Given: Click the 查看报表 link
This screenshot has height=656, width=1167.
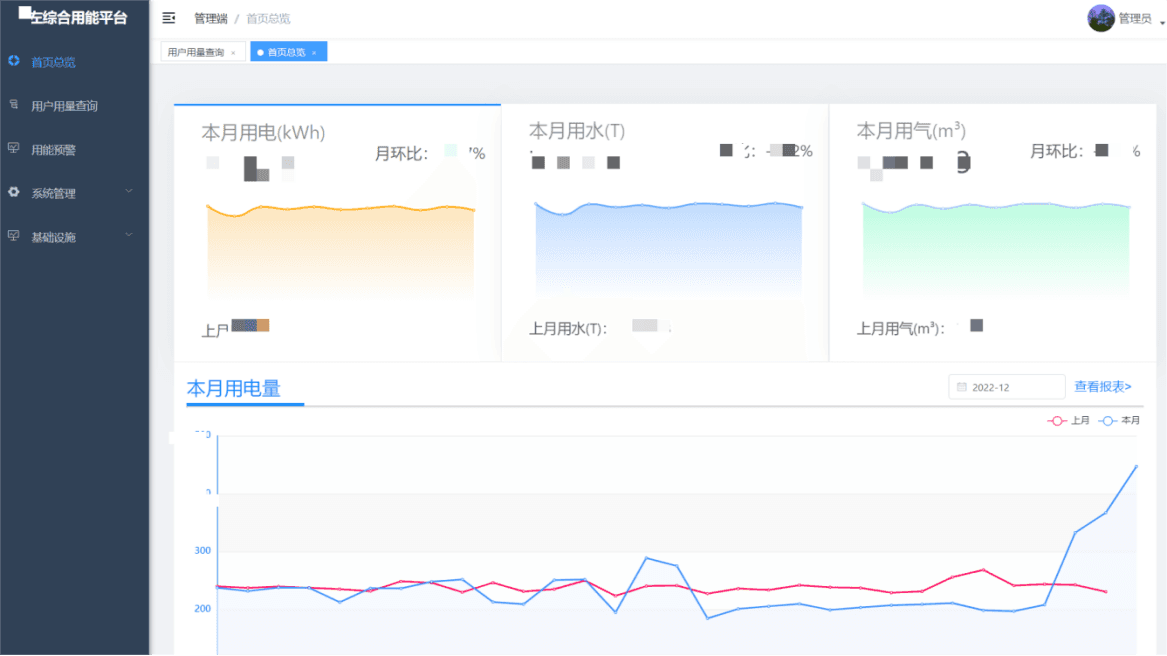Looking at the screenshot, I should (1103, 387).
